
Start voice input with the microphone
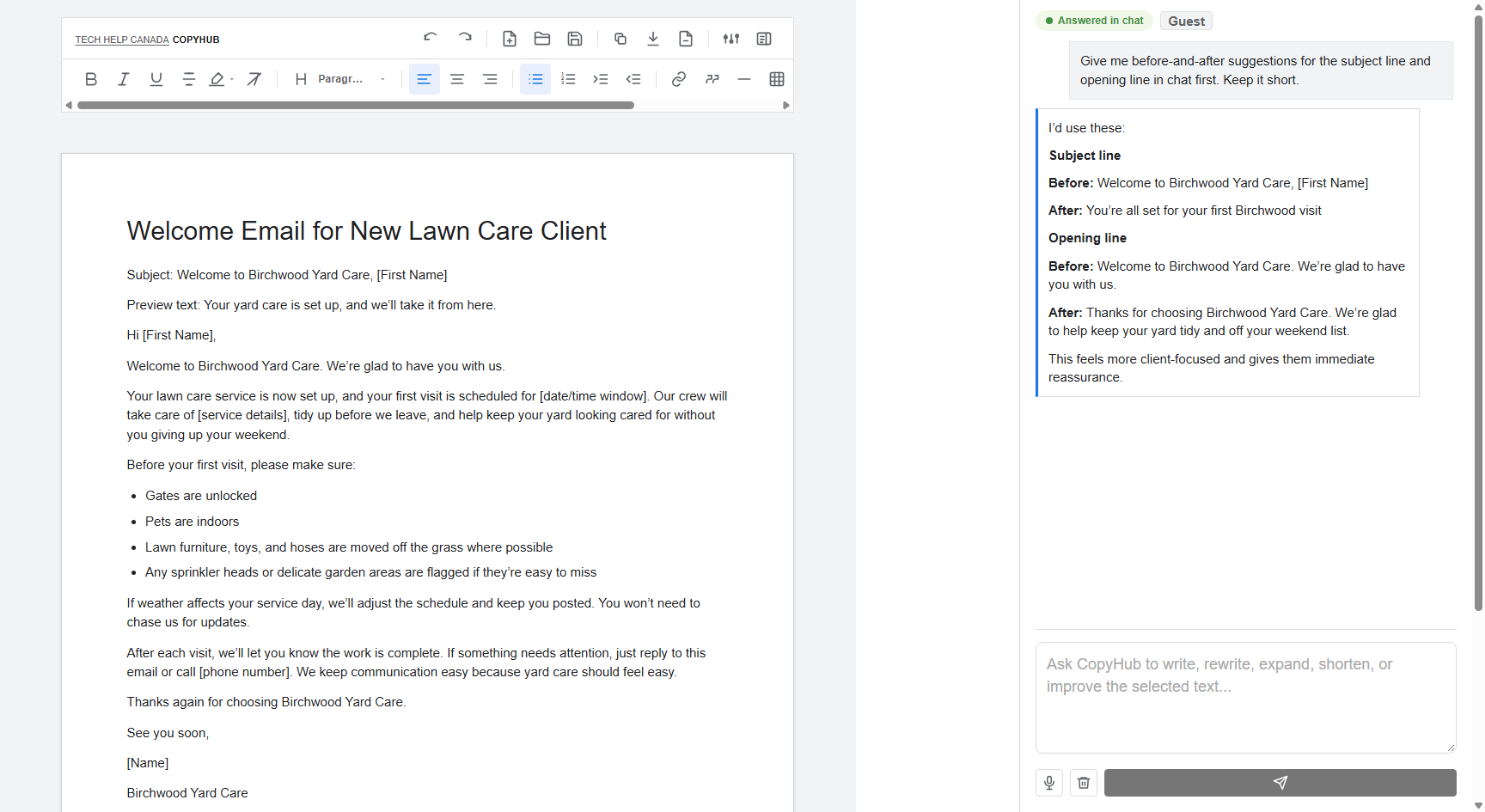(x=1050, y=783)
